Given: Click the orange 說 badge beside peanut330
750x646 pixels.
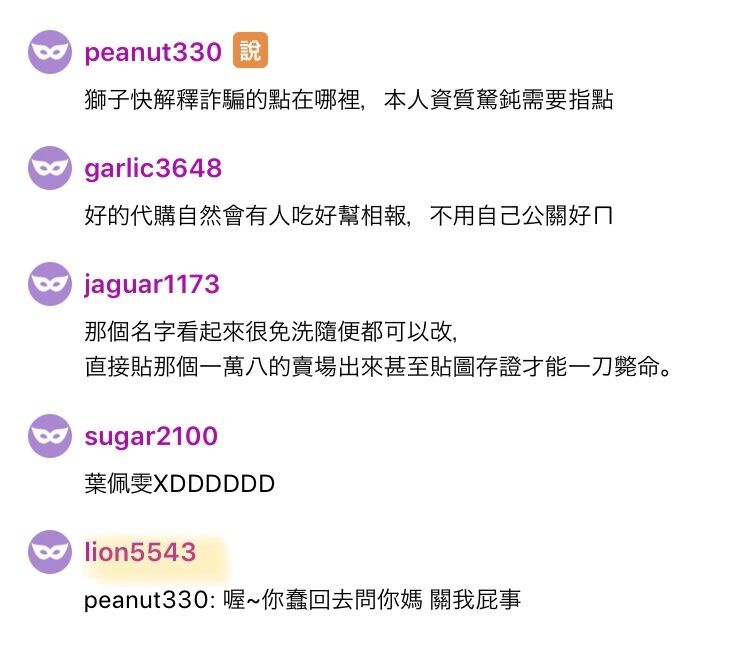Looking at the screenshot, I should pyautogui.click(x=250, y=50).
